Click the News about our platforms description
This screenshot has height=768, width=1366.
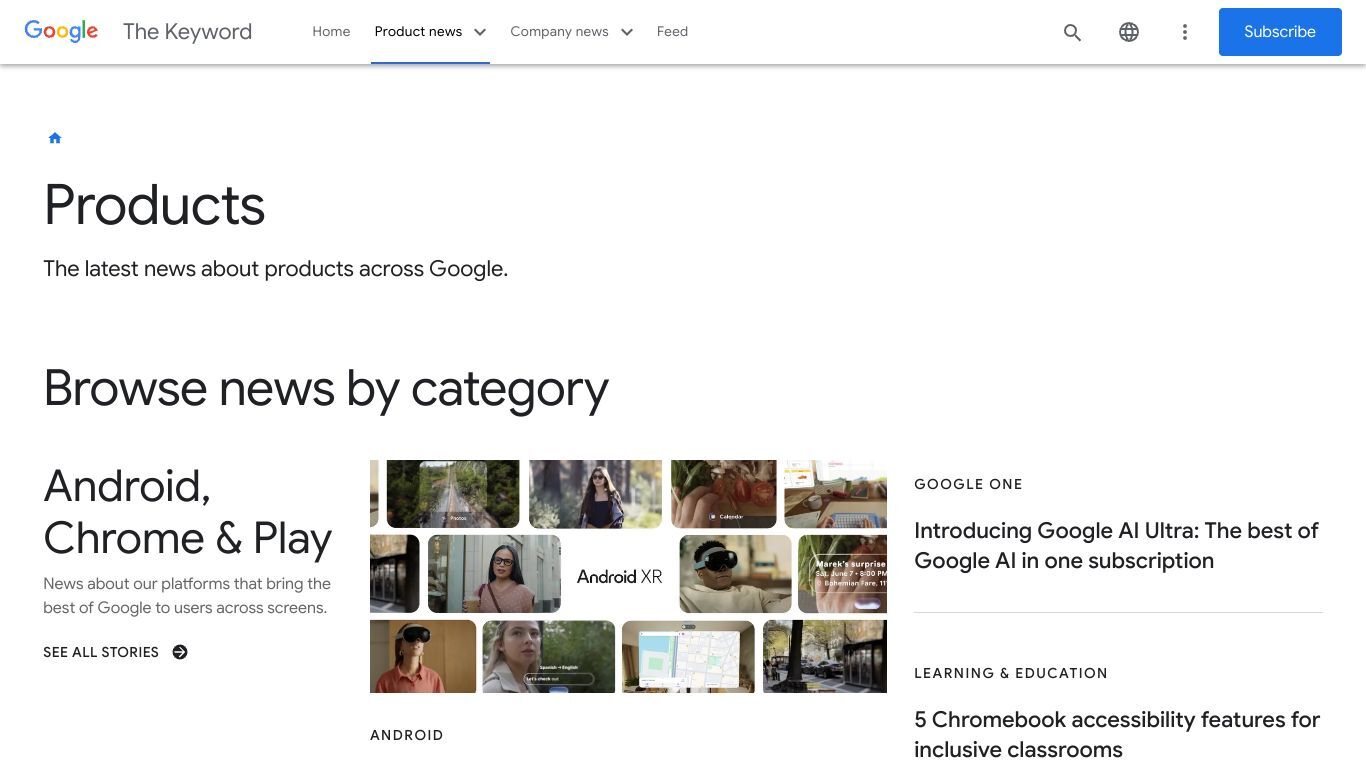(x=187, y=596)
